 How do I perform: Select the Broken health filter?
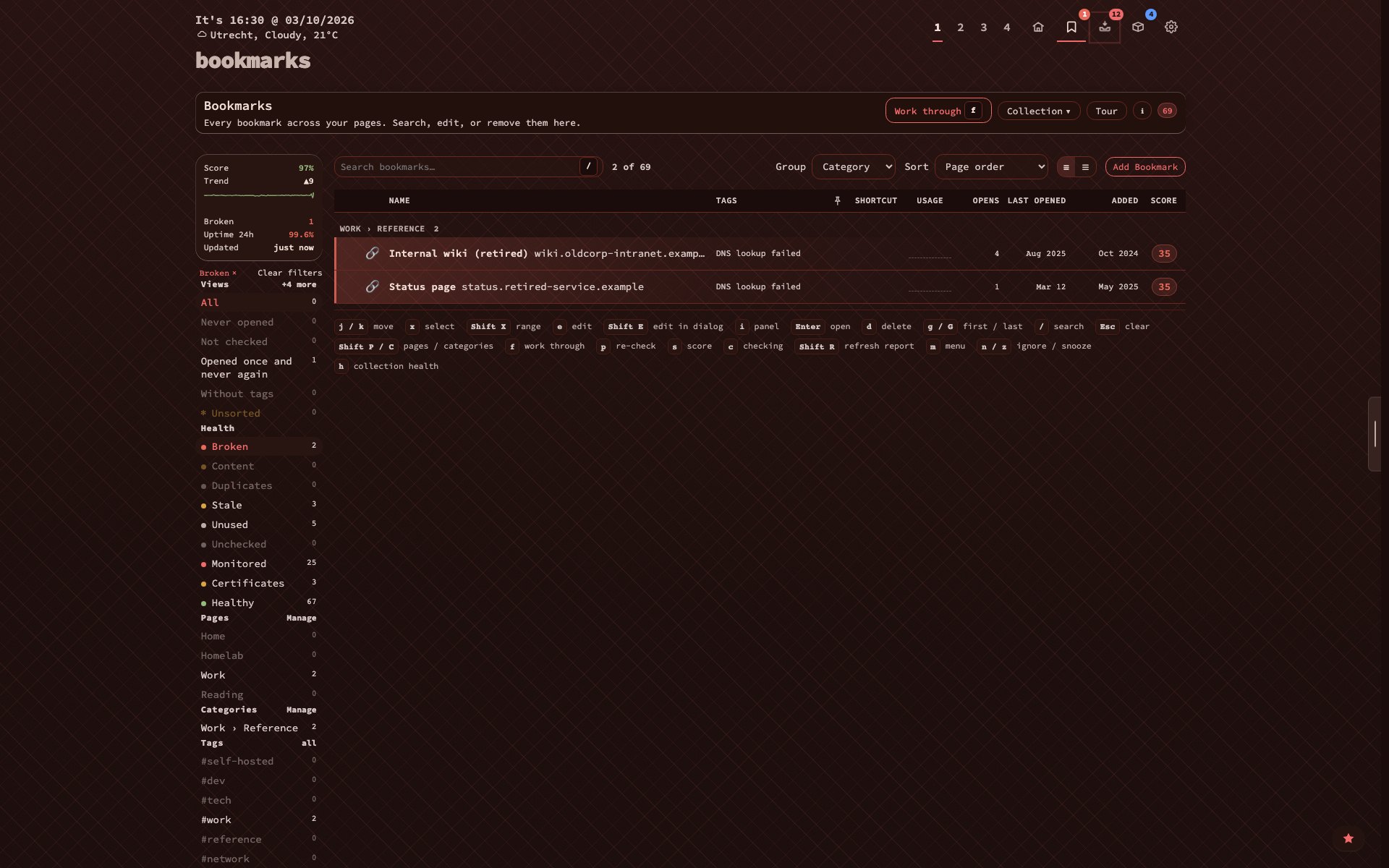(x=258, y=446)
